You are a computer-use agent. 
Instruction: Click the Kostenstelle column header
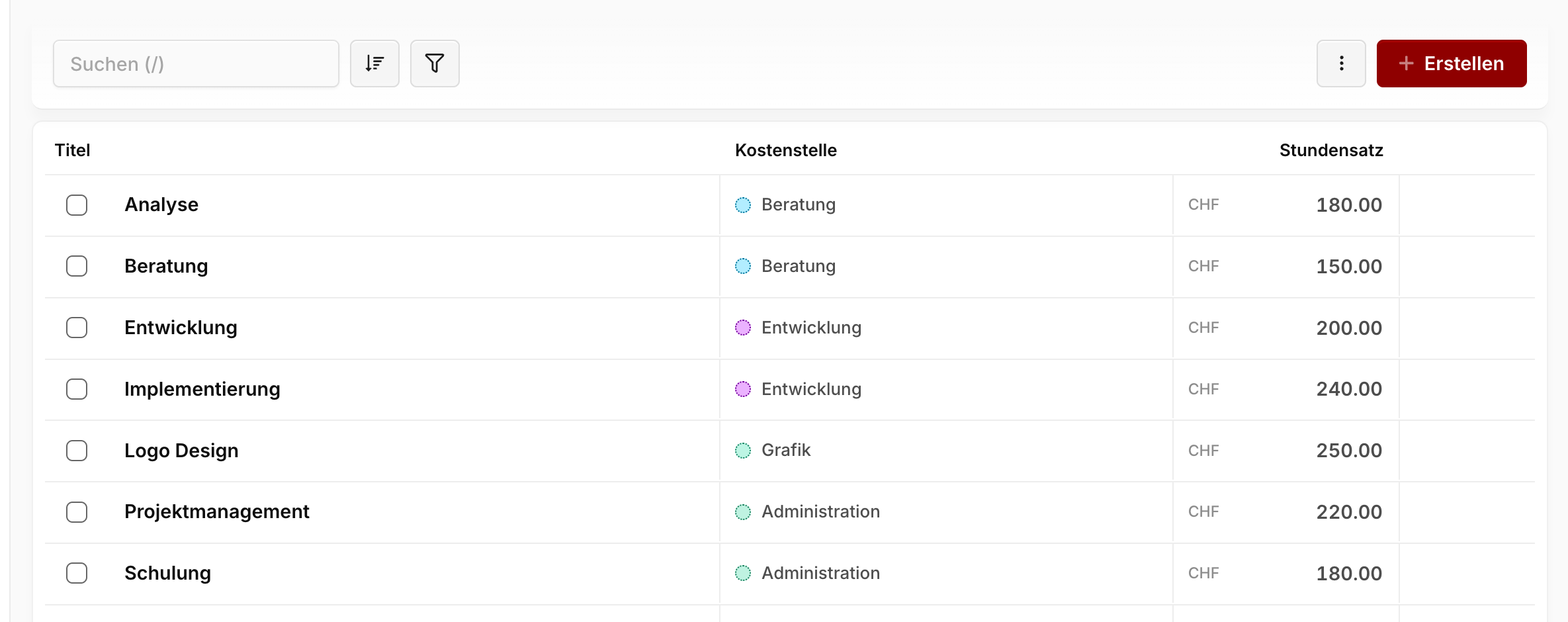786,150
